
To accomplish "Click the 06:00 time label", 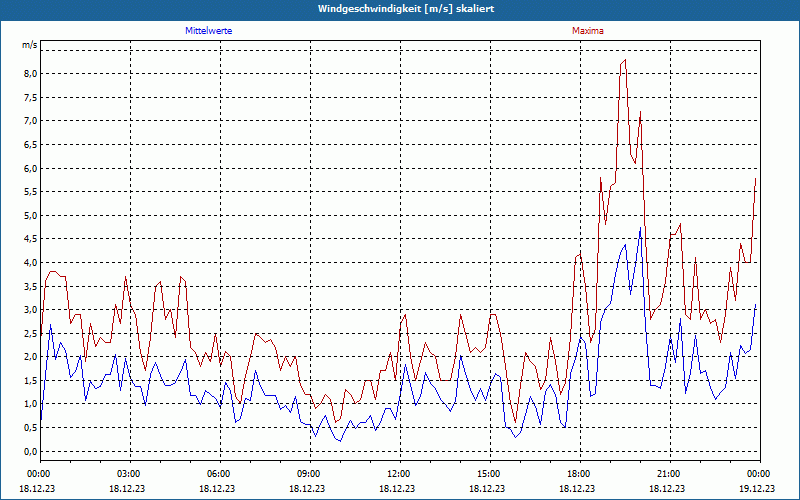I will [220, 474].
